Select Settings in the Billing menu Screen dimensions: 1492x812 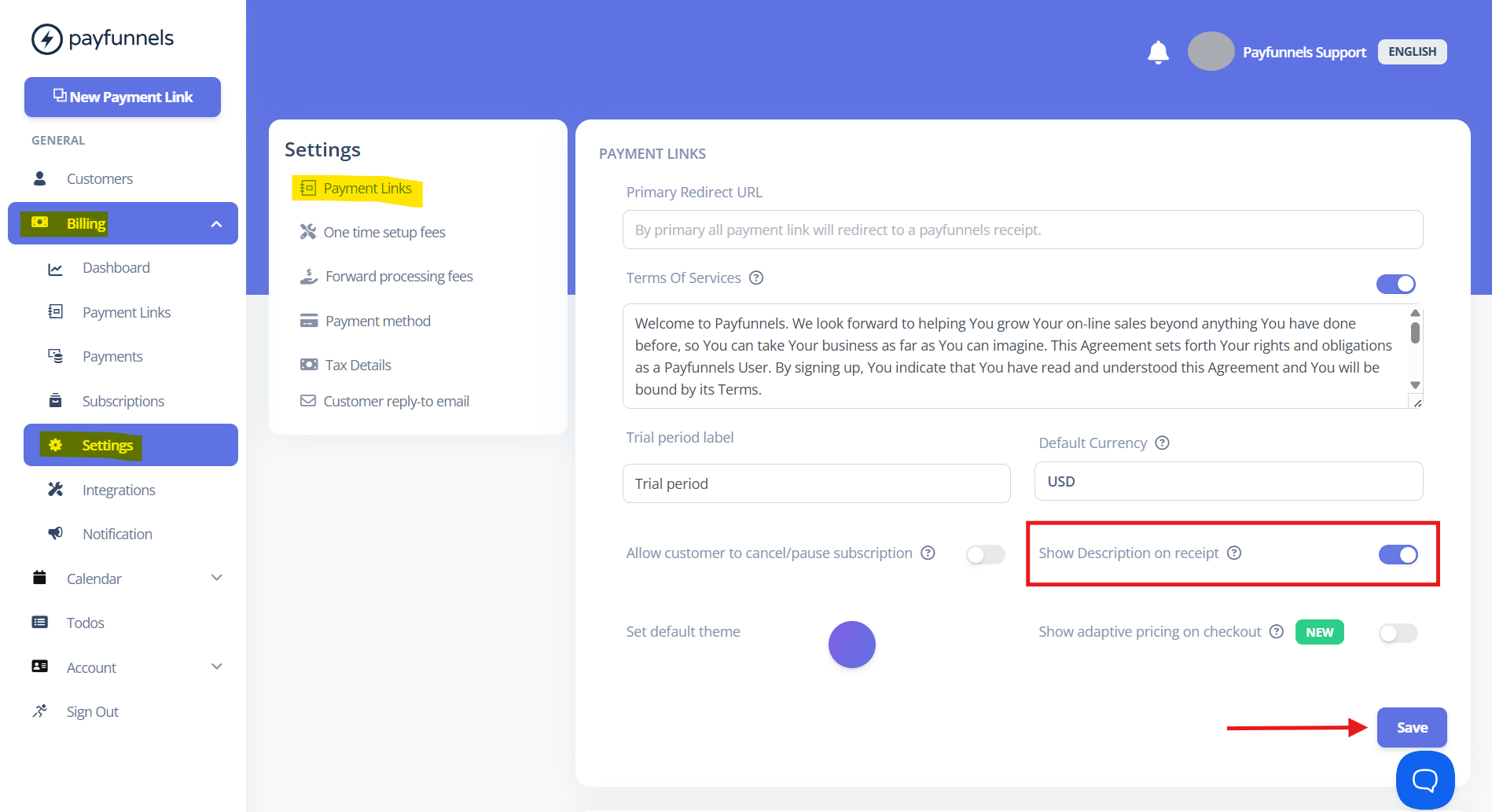click(x=130, y=445)
